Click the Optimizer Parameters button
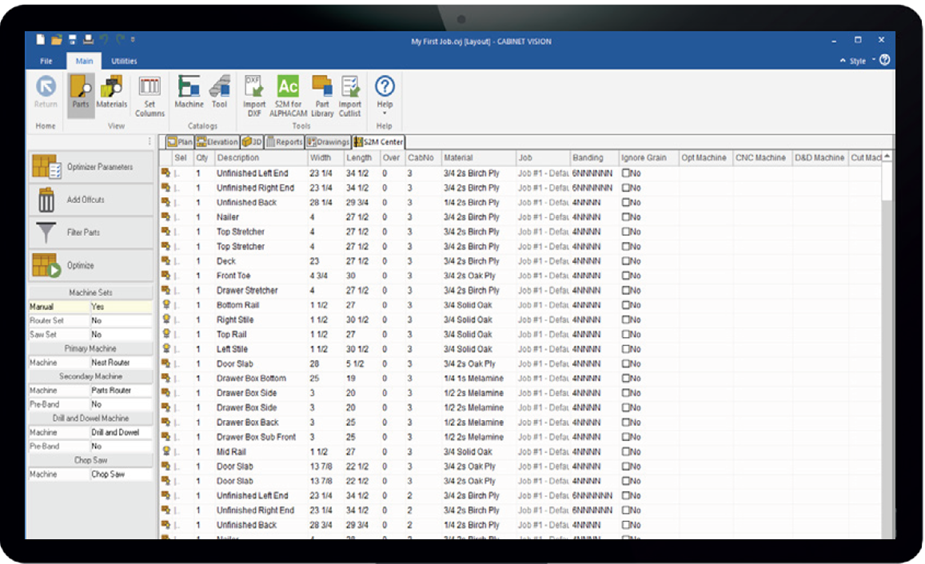This screenshot has height=564, width=925. (90, 167)
